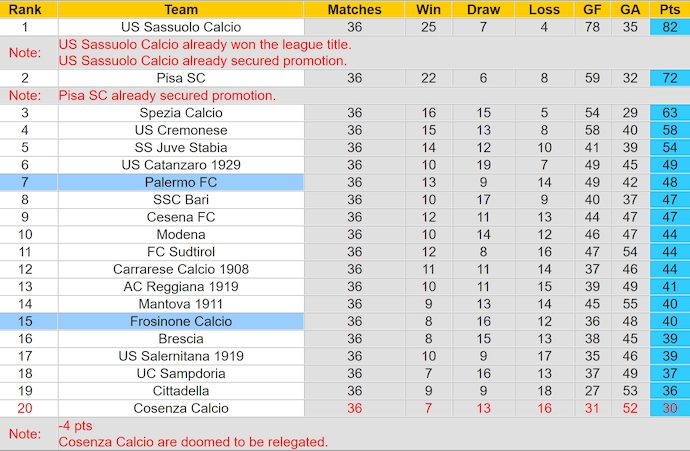690x451 pixels.
Task: Click the Pisa SC secured promotion note
Action: [167, 96]
